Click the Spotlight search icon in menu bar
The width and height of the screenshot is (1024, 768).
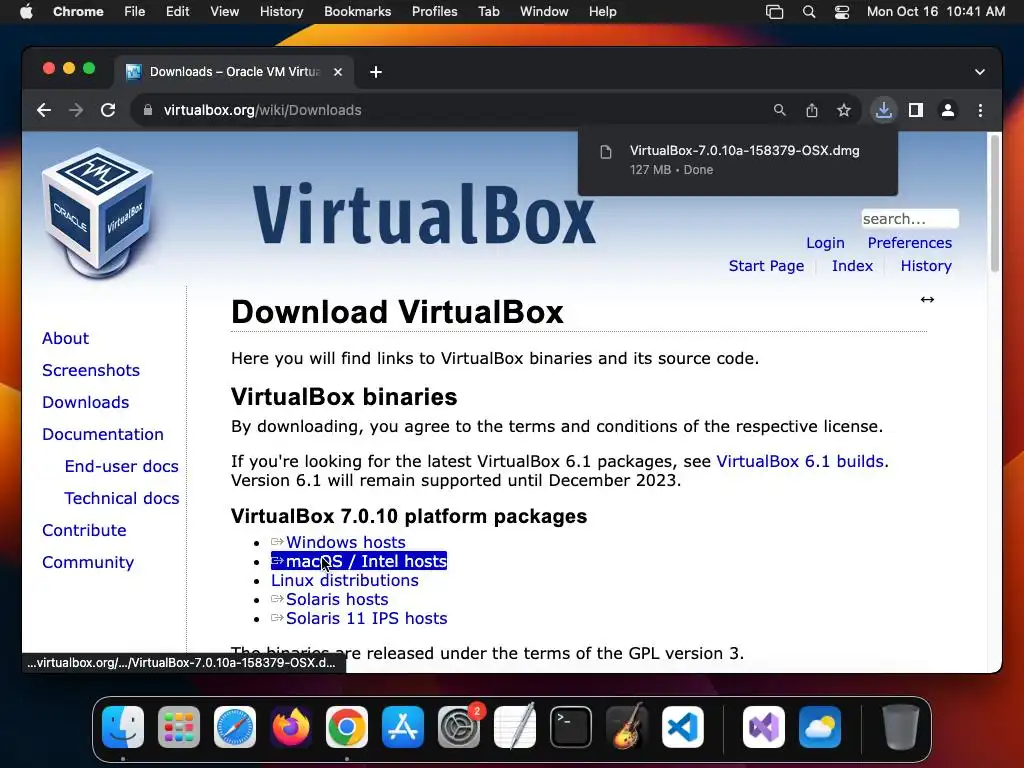[x=808, y=12]
